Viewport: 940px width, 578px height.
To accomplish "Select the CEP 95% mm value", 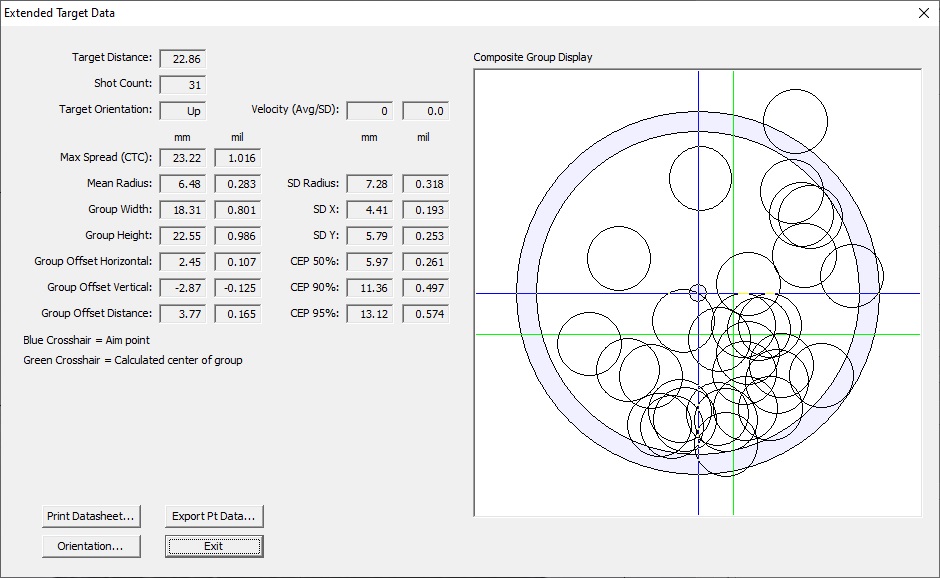I will [x=370, y=314].
